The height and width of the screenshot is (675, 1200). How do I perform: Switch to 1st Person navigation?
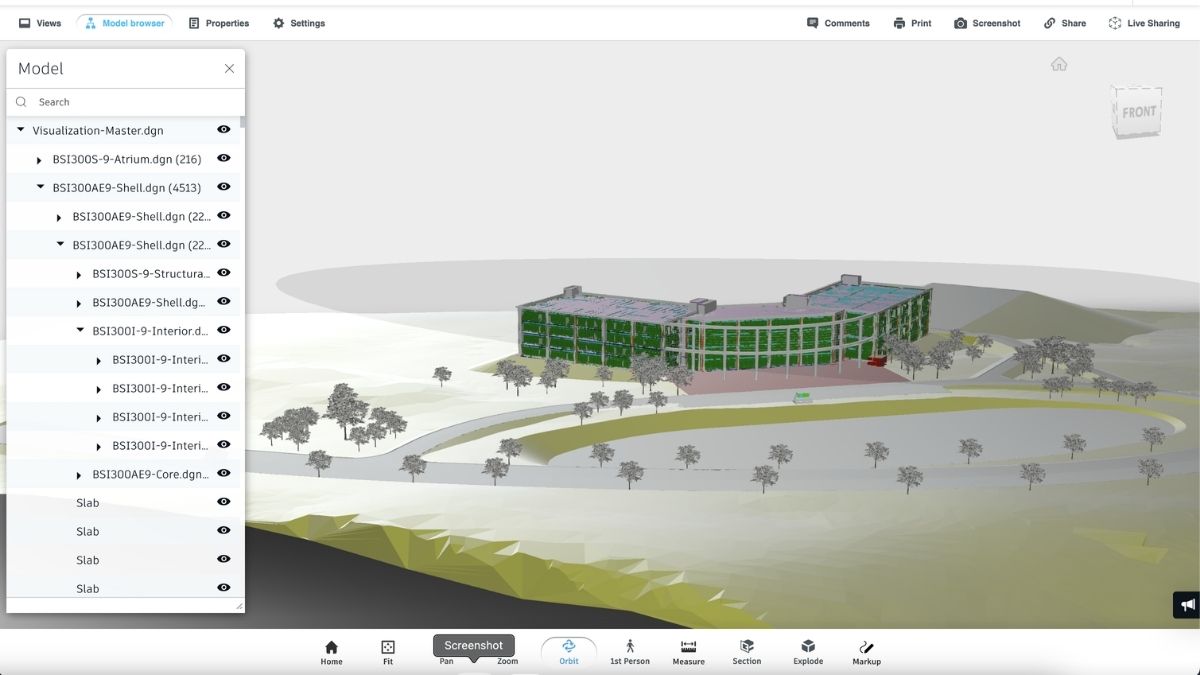click(x=630, y=653)
